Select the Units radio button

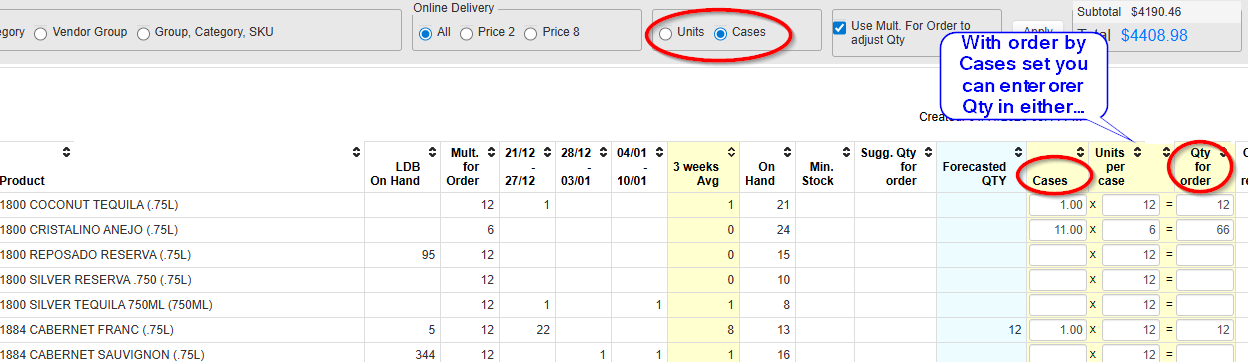click(666, 33)
